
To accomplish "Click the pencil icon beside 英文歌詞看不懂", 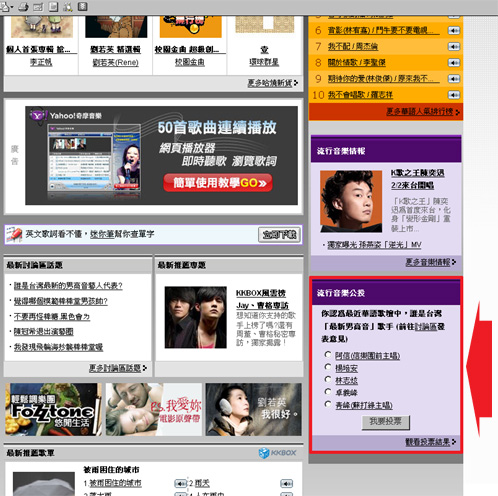I will 14,234.
